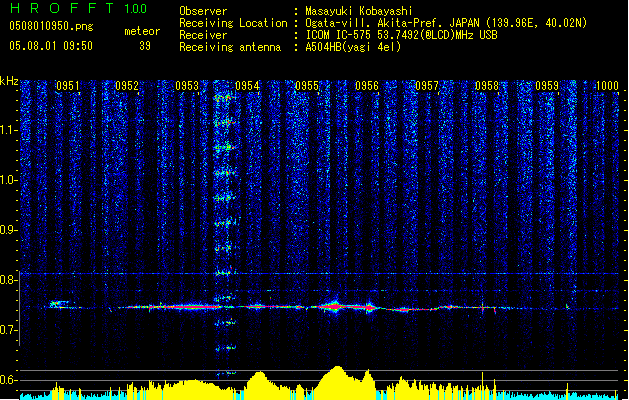Click the HROFFT 1.0.0 title text
This screenshot has width=629, height=400.
[78, 8]
